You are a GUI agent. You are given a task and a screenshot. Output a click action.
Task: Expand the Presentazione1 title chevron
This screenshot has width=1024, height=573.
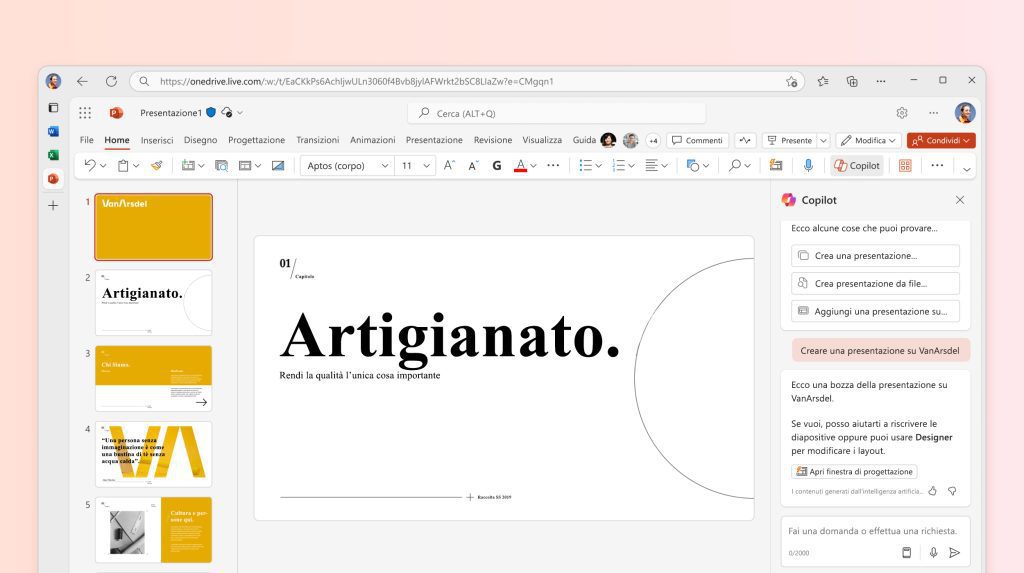click(x=240, y=112)
